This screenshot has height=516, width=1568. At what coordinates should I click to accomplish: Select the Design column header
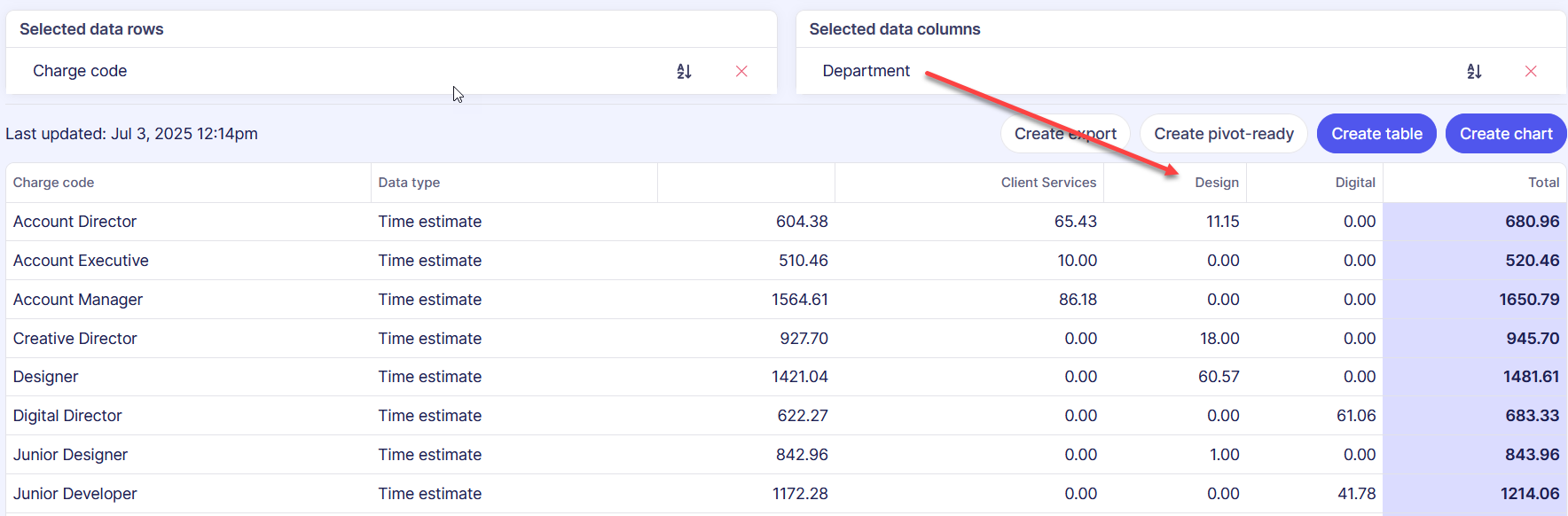point(1216,183)
